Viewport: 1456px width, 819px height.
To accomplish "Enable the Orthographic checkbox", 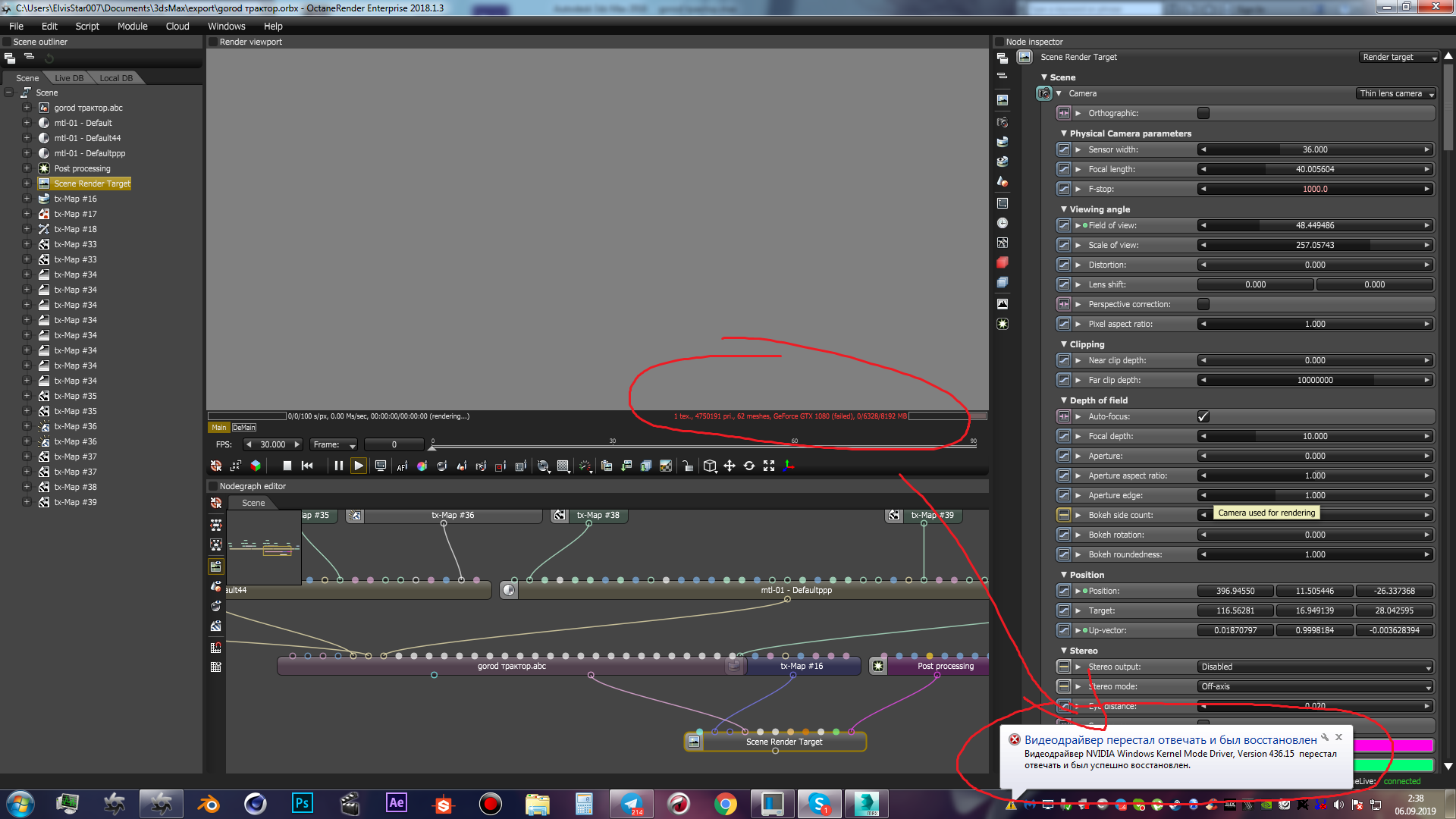I will point(1203,113).
